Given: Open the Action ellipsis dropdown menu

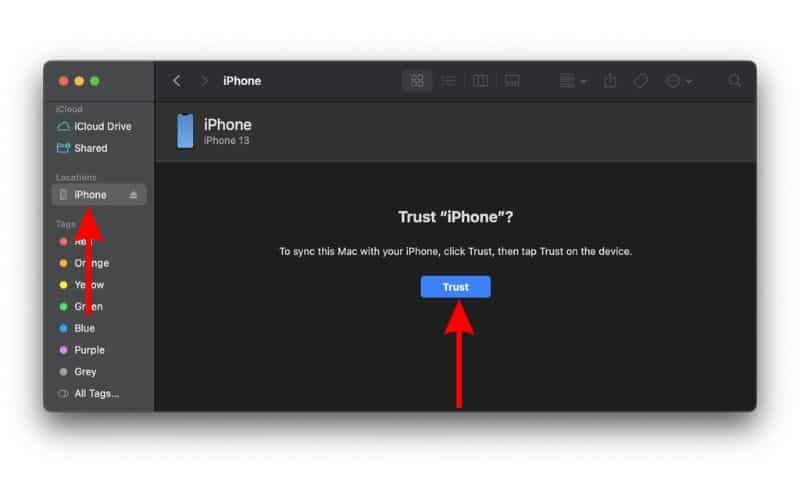Looking at the screenshot, I should point(678,81).
